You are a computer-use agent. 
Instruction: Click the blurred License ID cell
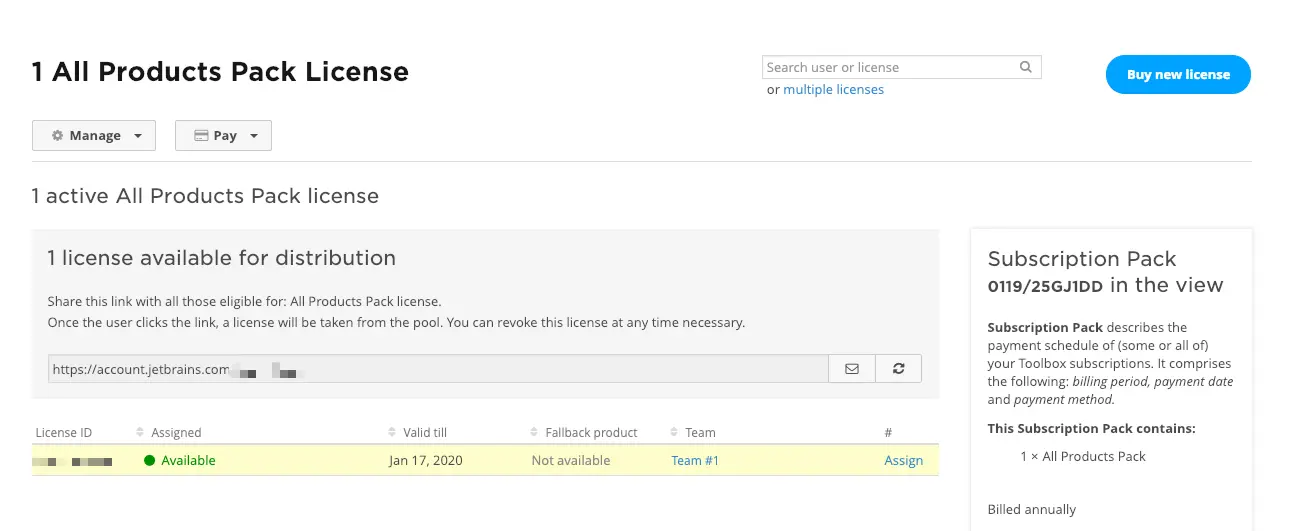[x=72, y=461]
